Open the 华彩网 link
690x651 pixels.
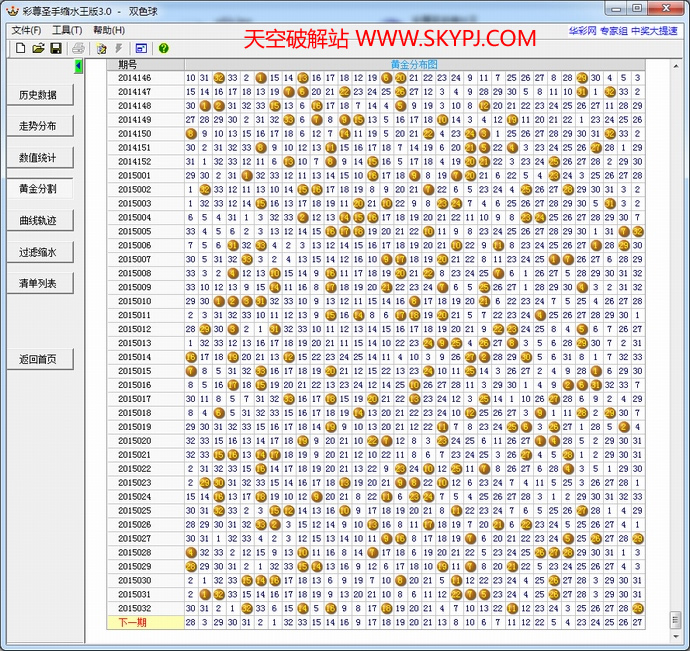tap(582, 30)
